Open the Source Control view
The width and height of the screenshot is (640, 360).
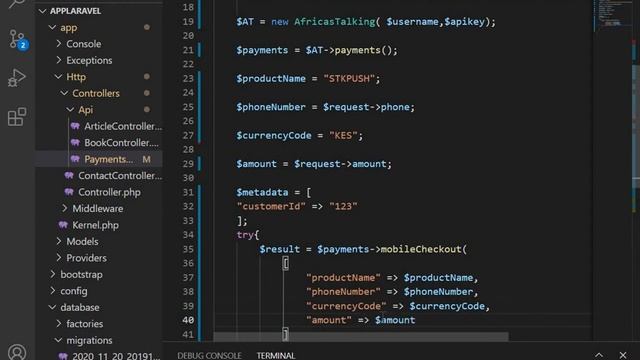pyautogui.click(x=17, y=40)
